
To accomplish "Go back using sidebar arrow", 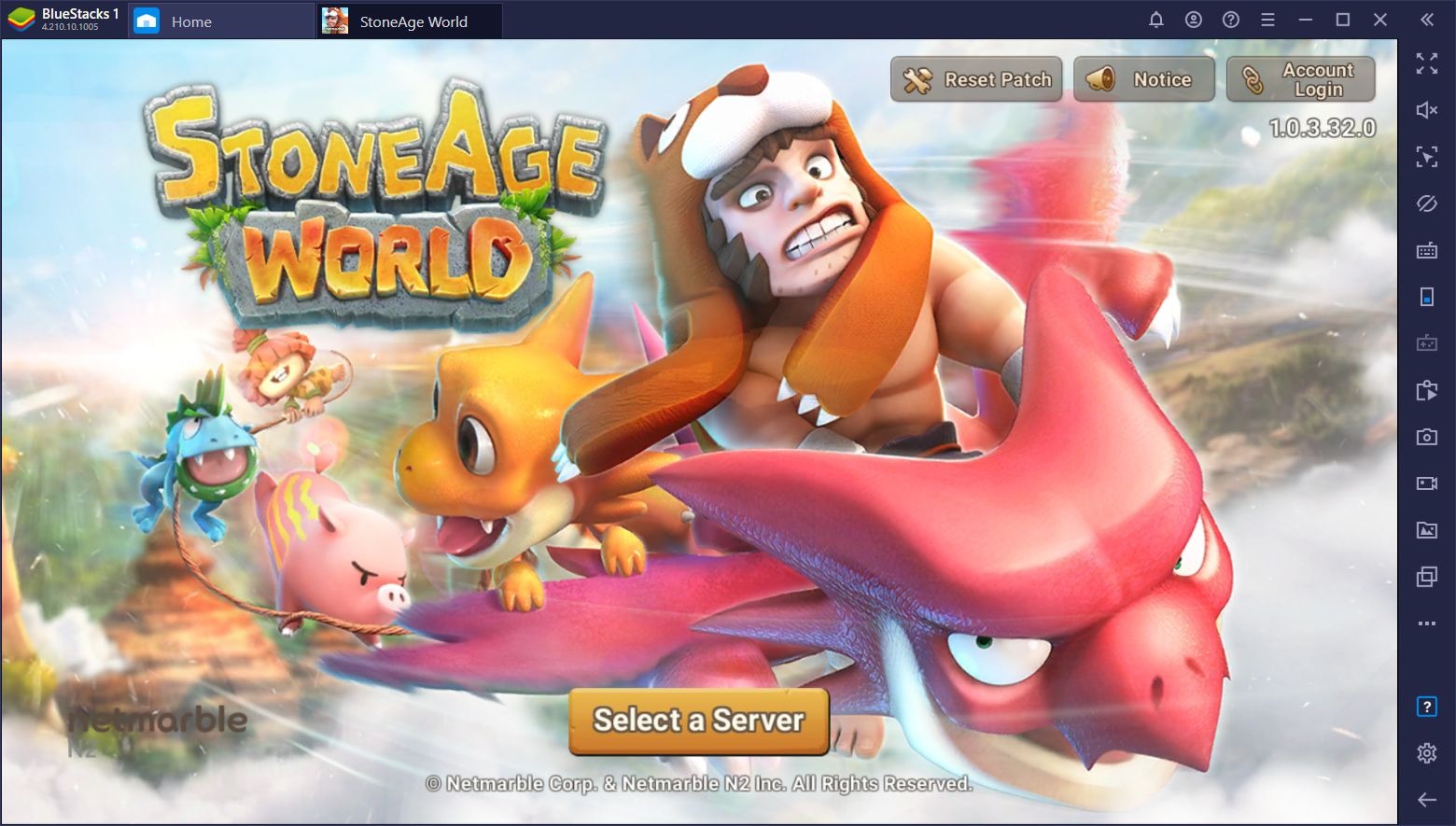I will pyautogui.click(x=1426, y=800).
